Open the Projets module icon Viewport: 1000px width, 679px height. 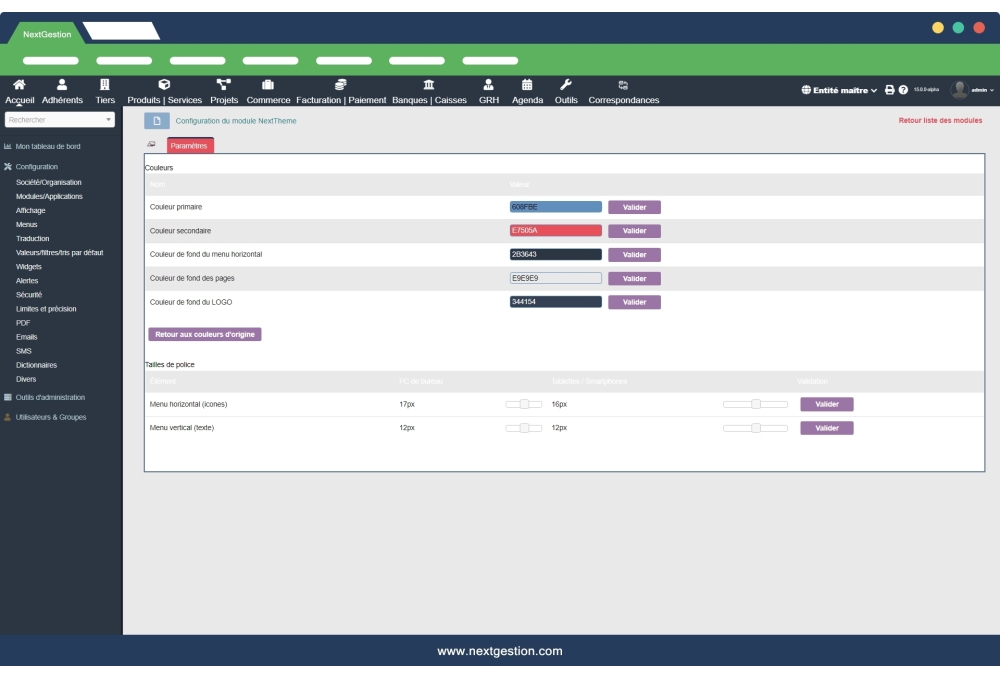(x=224, y=86)
